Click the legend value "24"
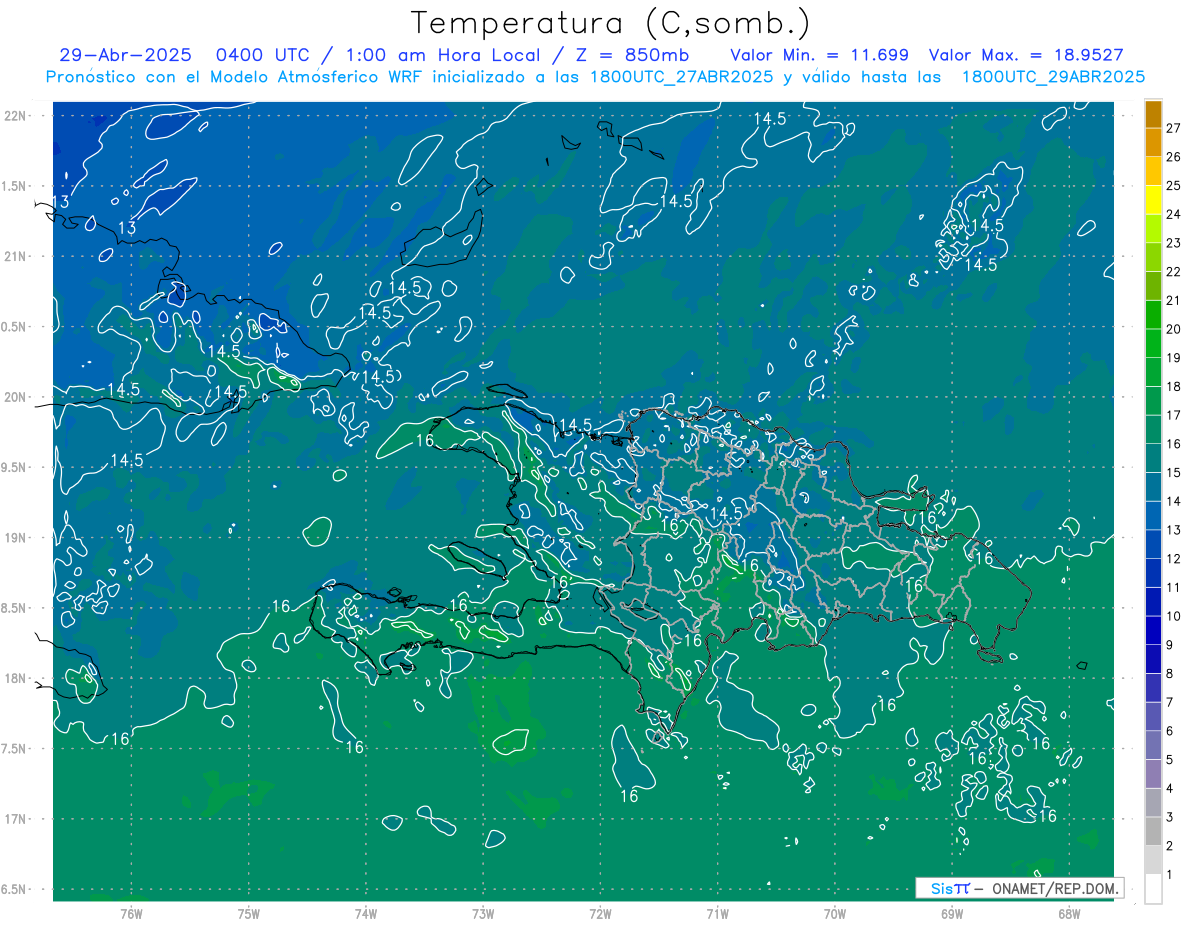This screenshot has height=927, width=1200. pos(1174,214)
